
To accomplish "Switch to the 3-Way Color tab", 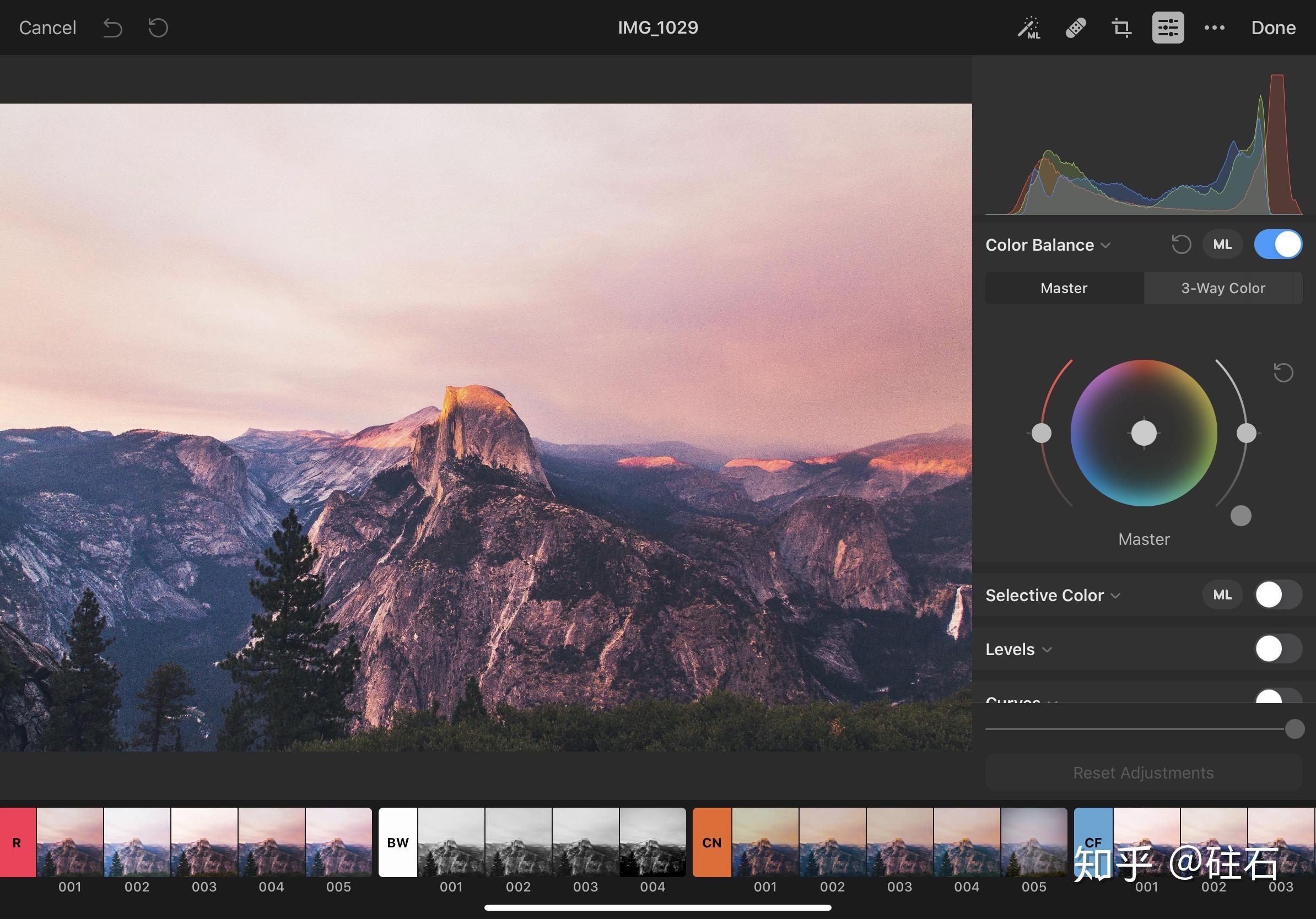I will (x=1222, y=288).
